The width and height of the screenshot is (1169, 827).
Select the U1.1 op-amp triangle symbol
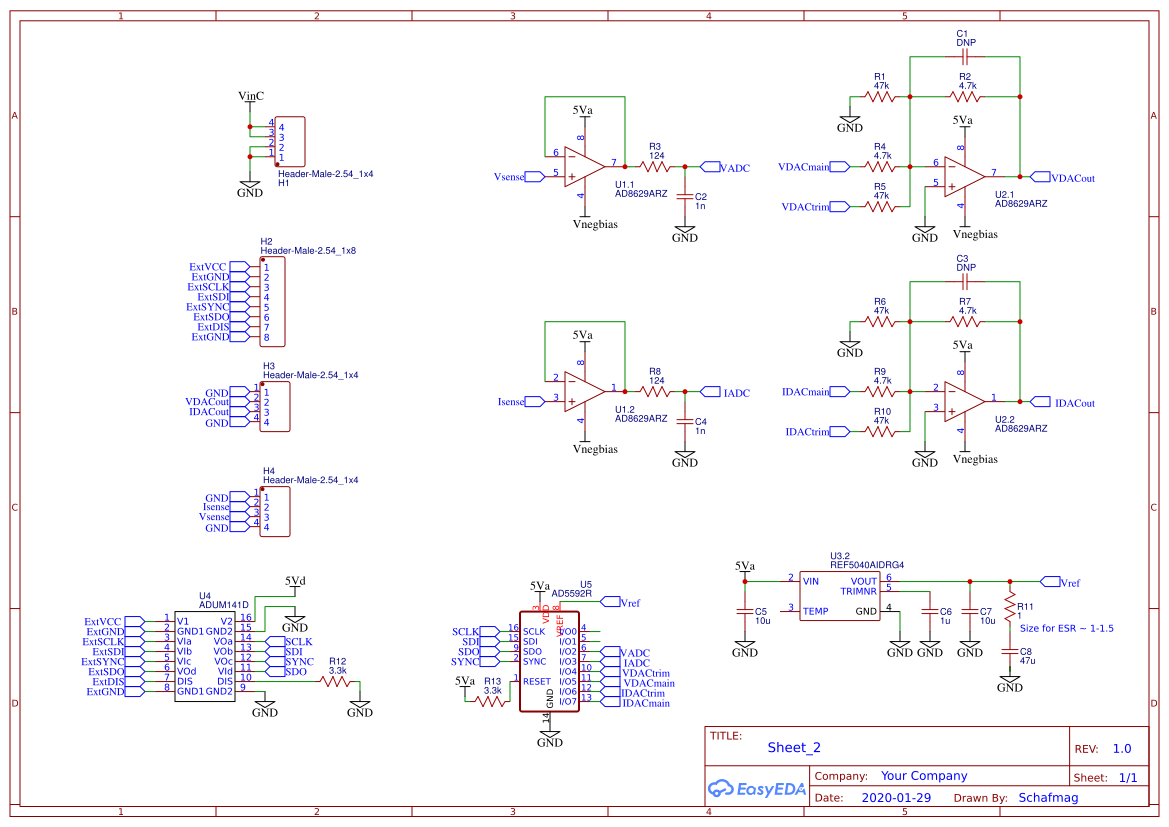coord(584,166)
